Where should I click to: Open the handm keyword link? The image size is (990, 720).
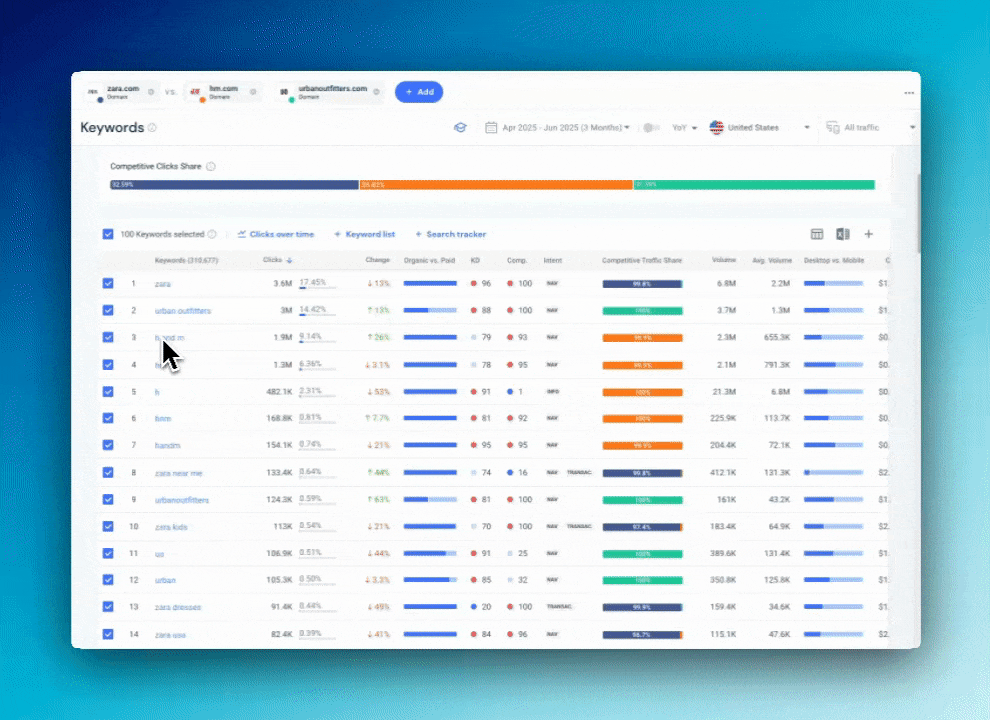click(167, 446)
